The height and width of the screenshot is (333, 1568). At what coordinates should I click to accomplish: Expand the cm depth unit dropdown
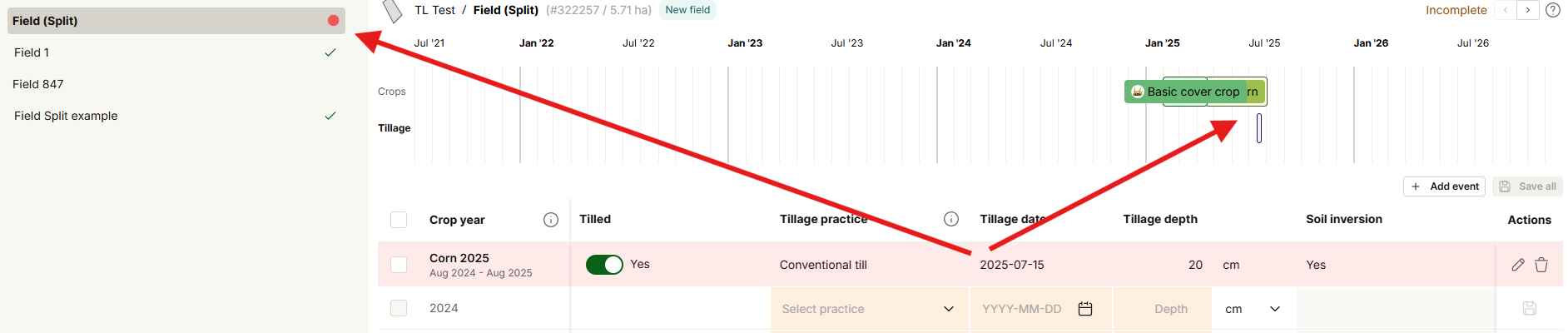pos(1253,309)
